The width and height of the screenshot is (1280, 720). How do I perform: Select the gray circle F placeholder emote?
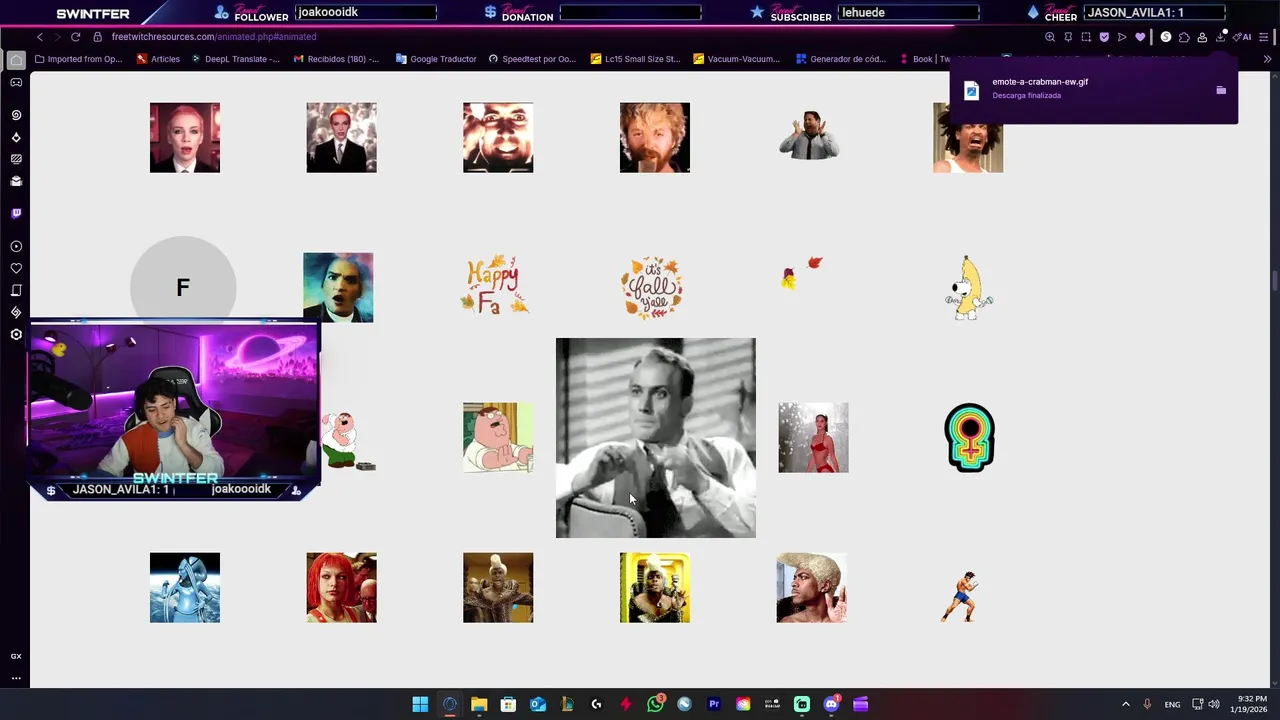coord(183,288)
